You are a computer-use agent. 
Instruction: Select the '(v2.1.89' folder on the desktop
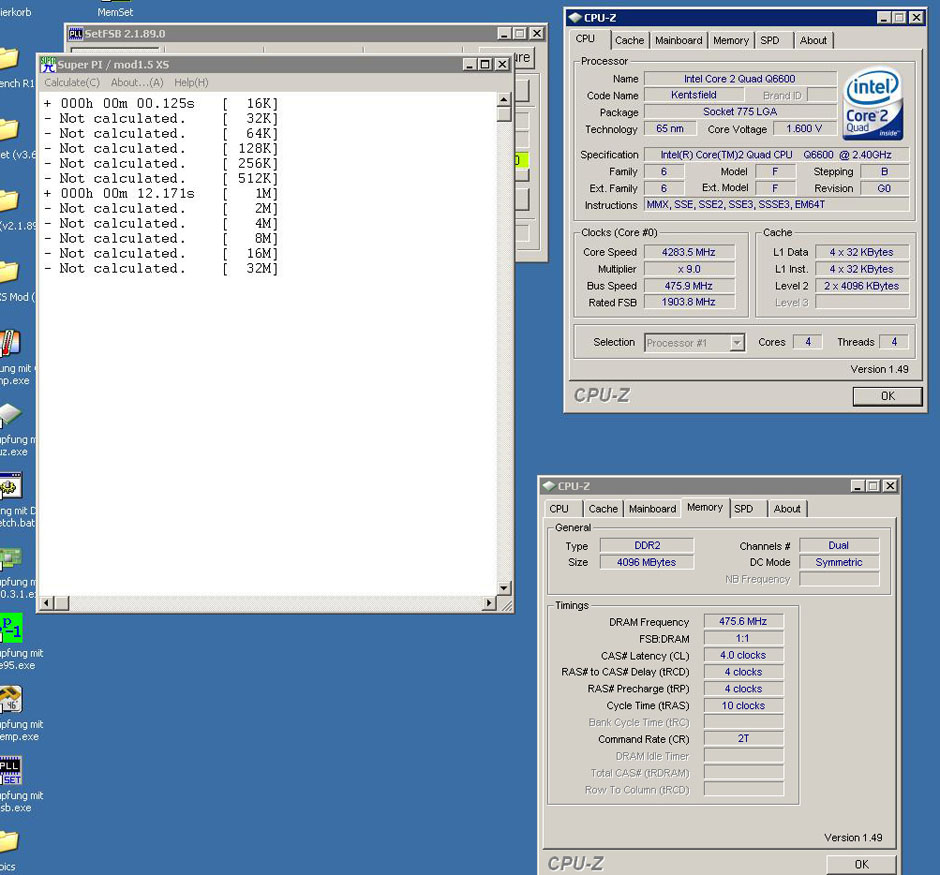tap(9, 201)
